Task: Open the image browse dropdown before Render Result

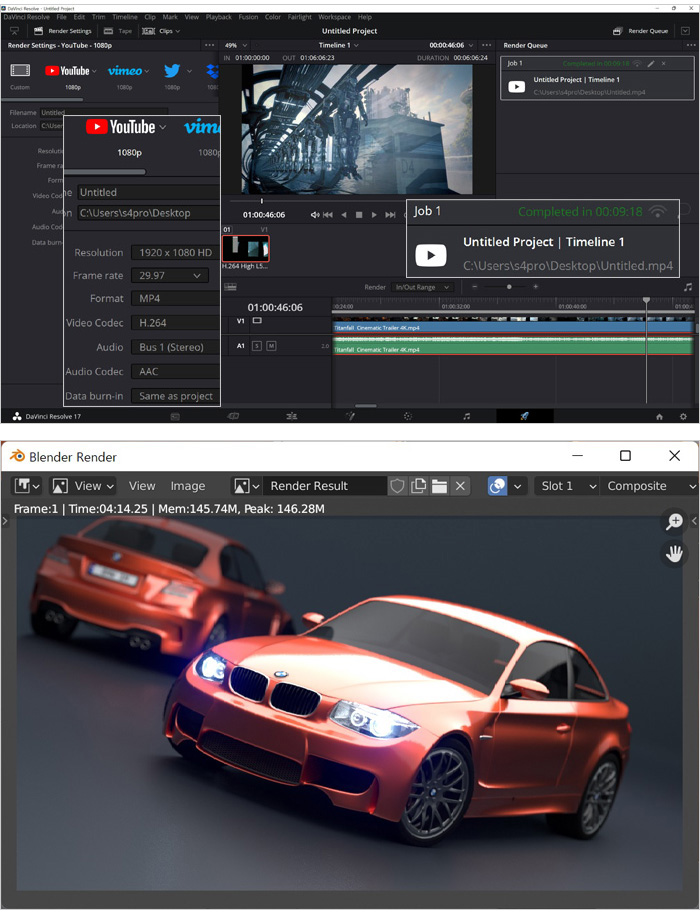Action: 246,486
